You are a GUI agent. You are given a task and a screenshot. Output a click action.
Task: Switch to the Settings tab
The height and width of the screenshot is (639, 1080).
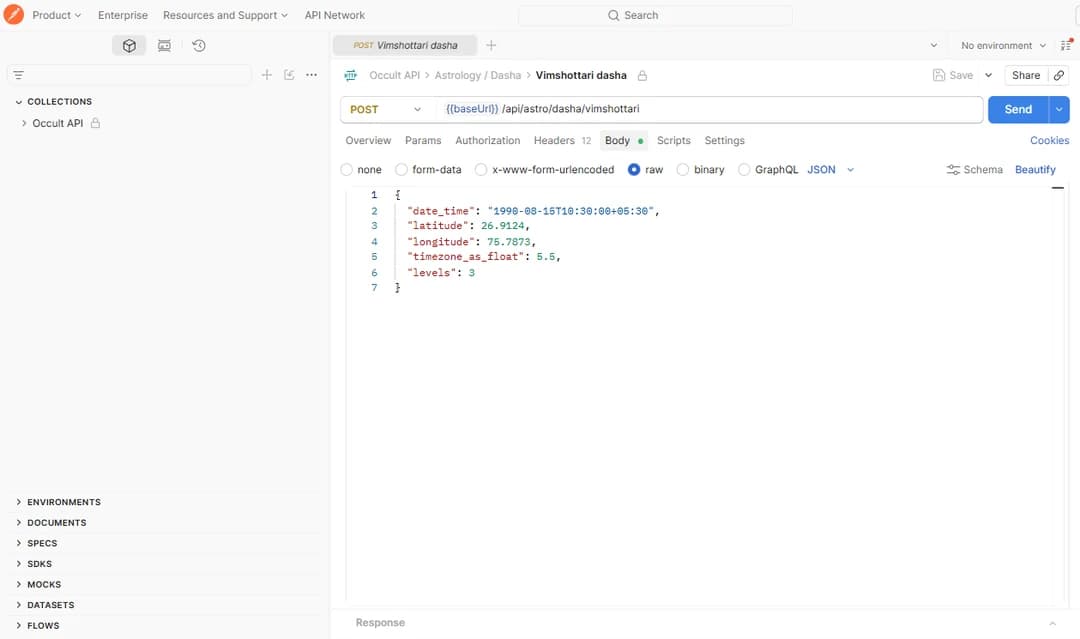(725, 140)
